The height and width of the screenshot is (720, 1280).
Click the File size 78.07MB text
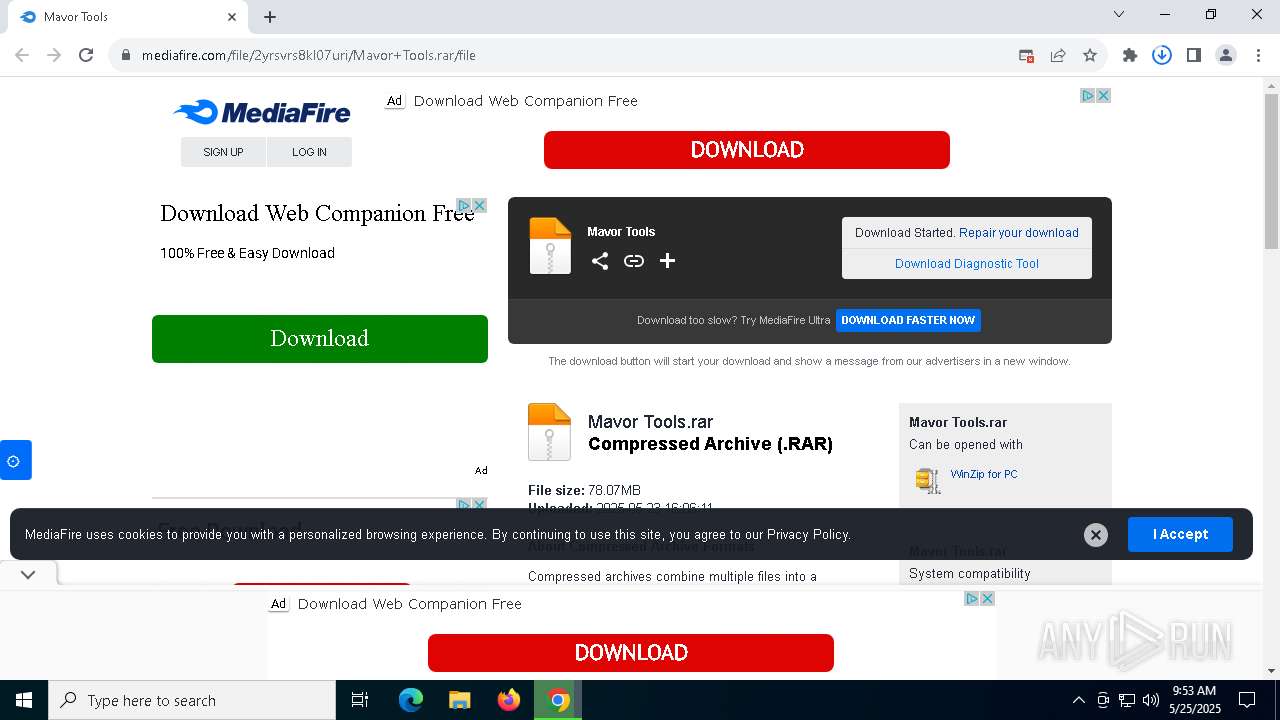[x=584, y=490]
